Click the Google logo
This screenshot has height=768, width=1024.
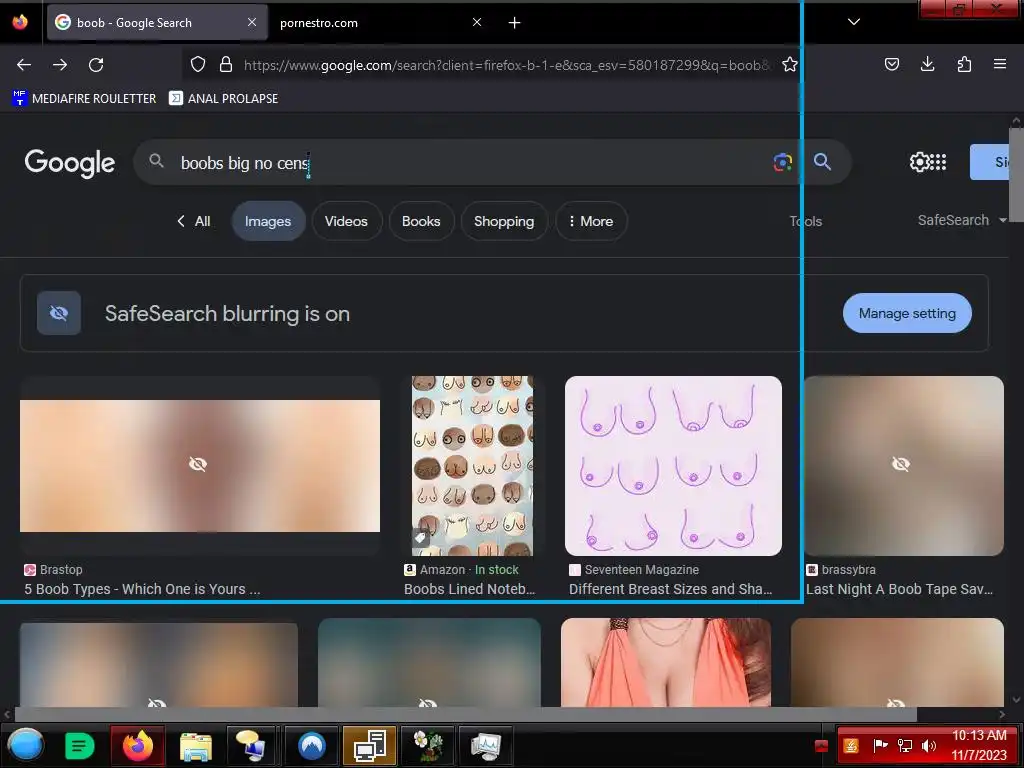click(x=70, y=163)
